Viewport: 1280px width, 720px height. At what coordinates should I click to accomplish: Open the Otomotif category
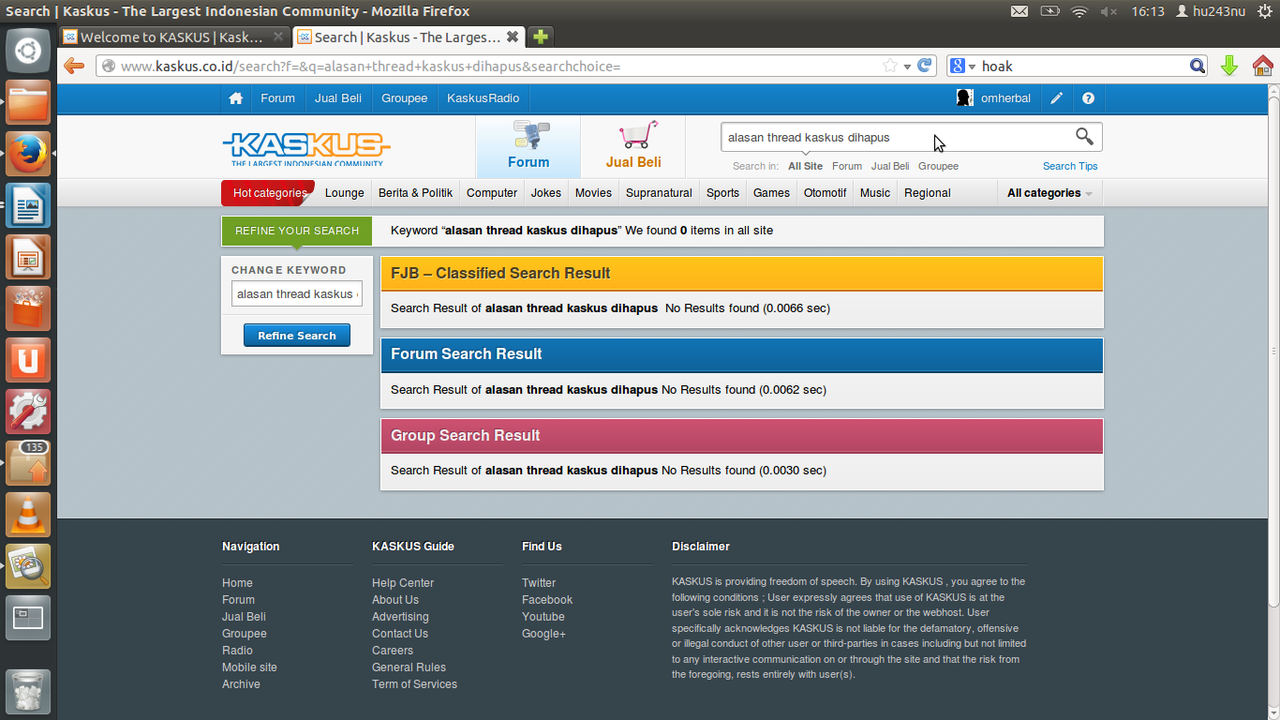(825, 193)
